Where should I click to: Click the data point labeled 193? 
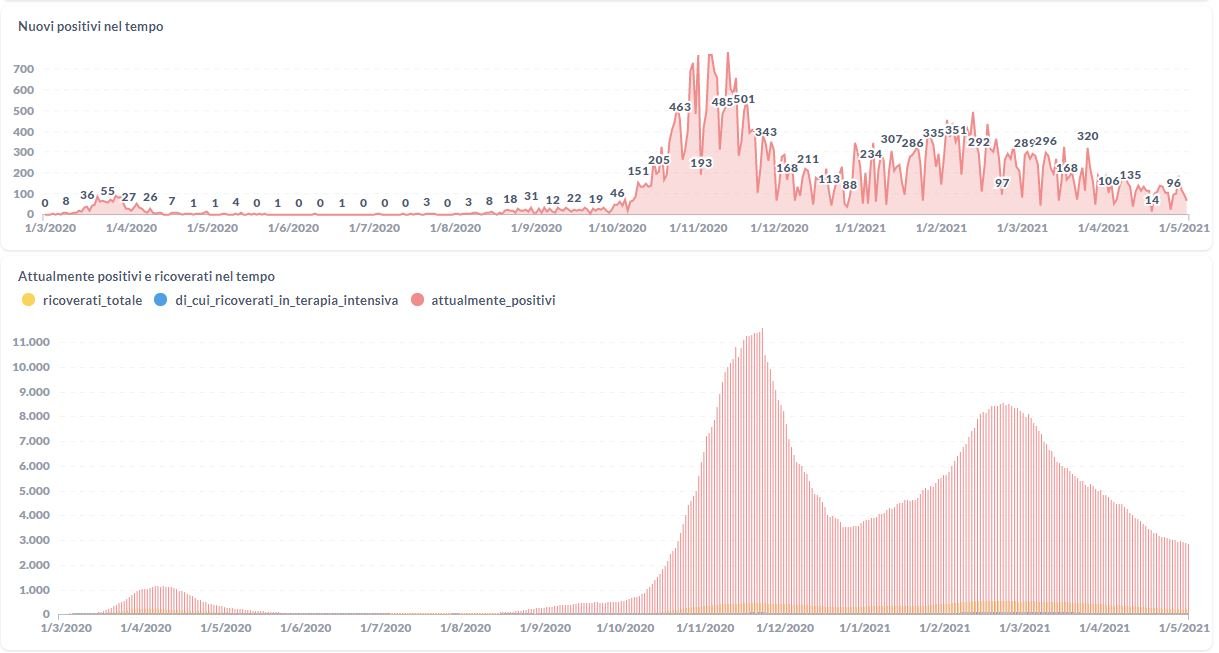(x=701, y=163)
